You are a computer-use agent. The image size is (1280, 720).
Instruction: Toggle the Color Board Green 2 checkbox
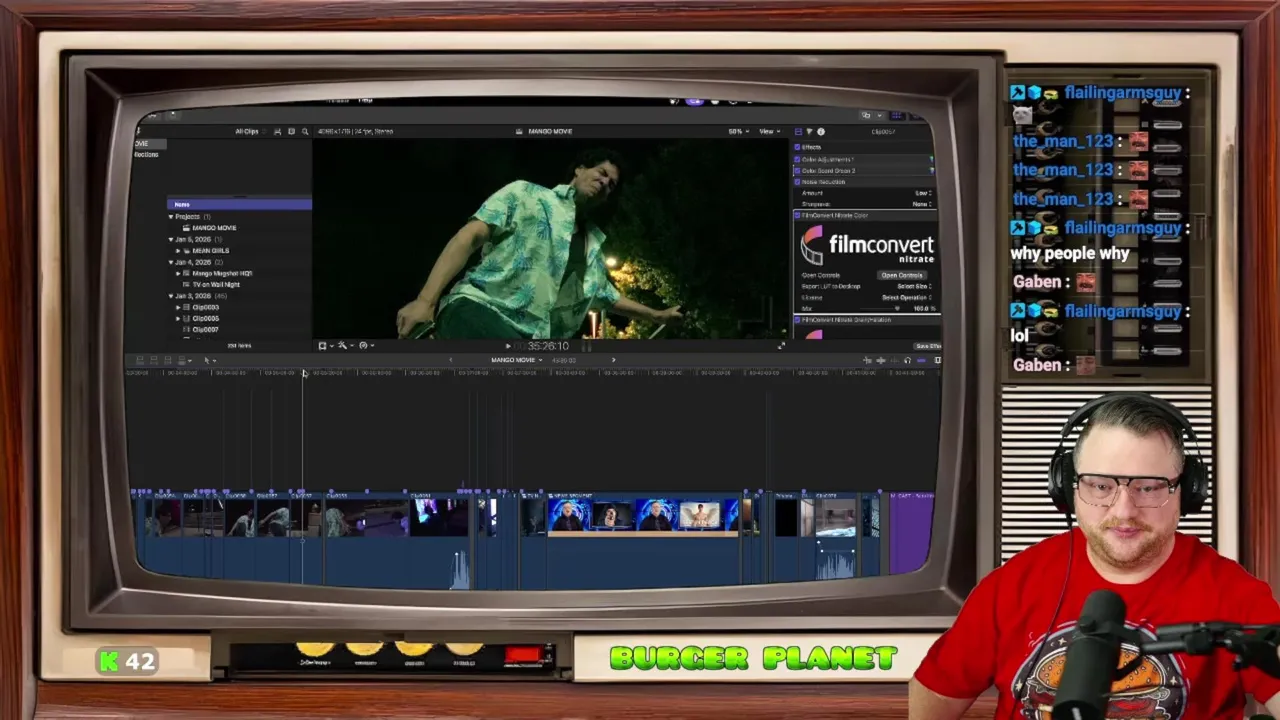click(797, 171)
